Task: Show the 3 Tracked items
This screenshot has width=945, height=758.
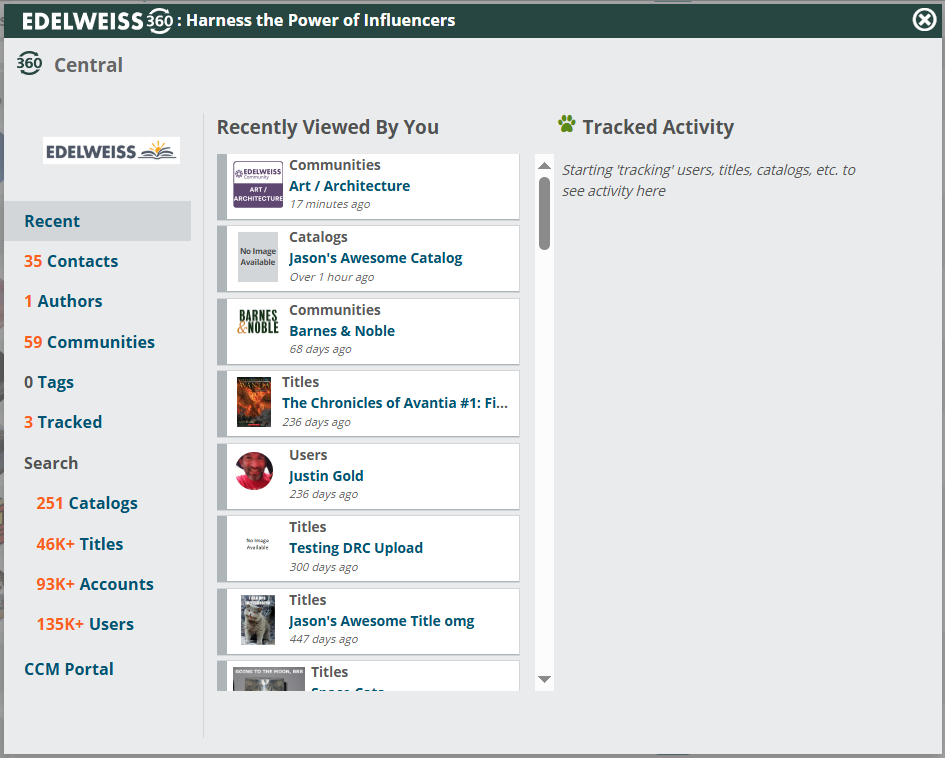Action: pos(63,422)
